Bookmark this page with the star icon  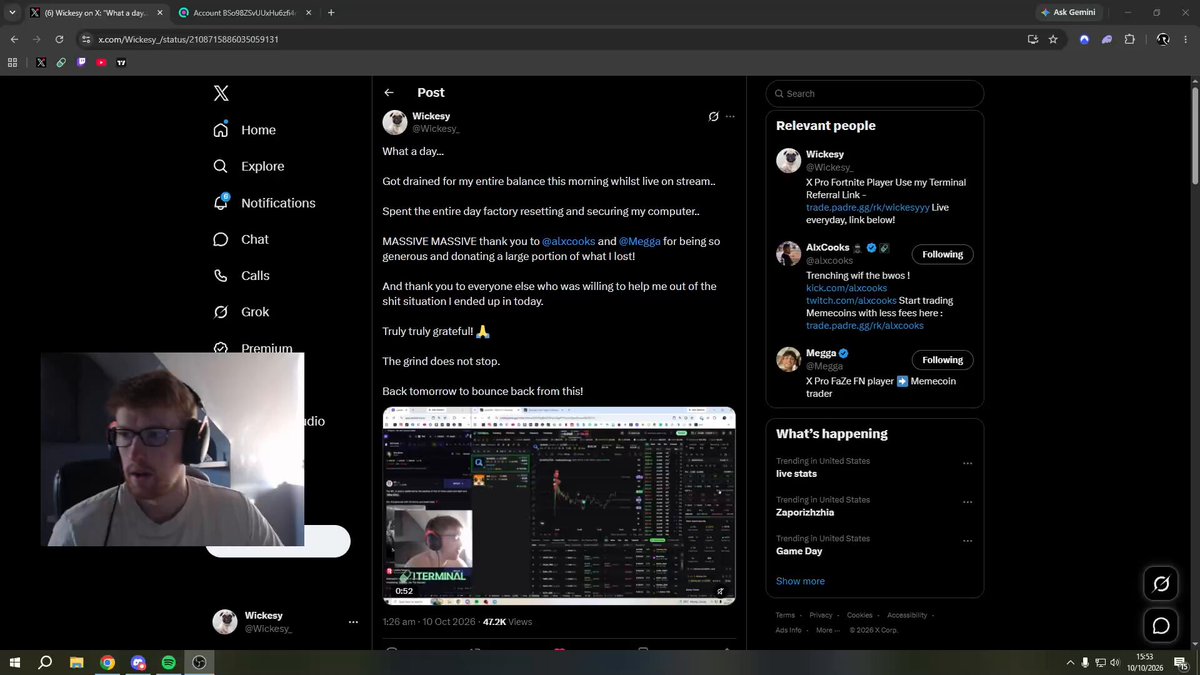1053,39
